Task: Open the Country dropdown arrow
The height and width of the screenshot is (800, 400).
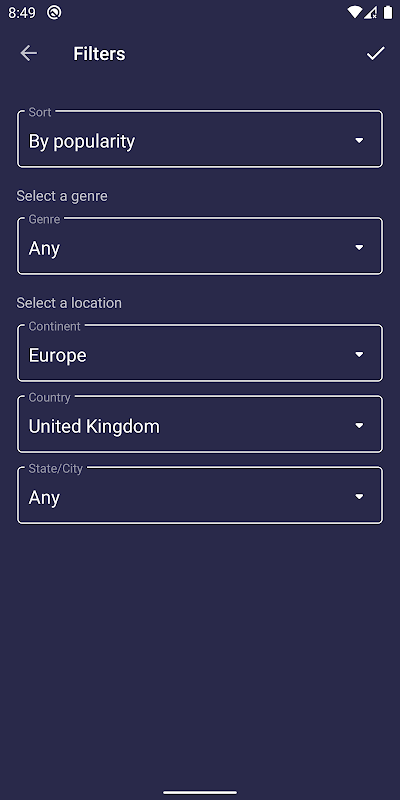Action: pos(359,426)
